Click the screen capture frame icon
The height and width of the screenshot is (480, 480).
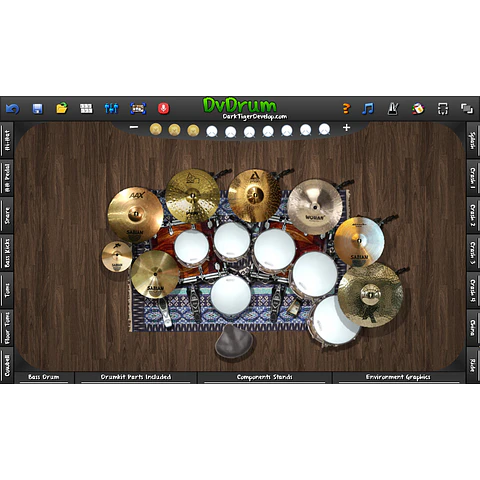(x=138, y=108)
